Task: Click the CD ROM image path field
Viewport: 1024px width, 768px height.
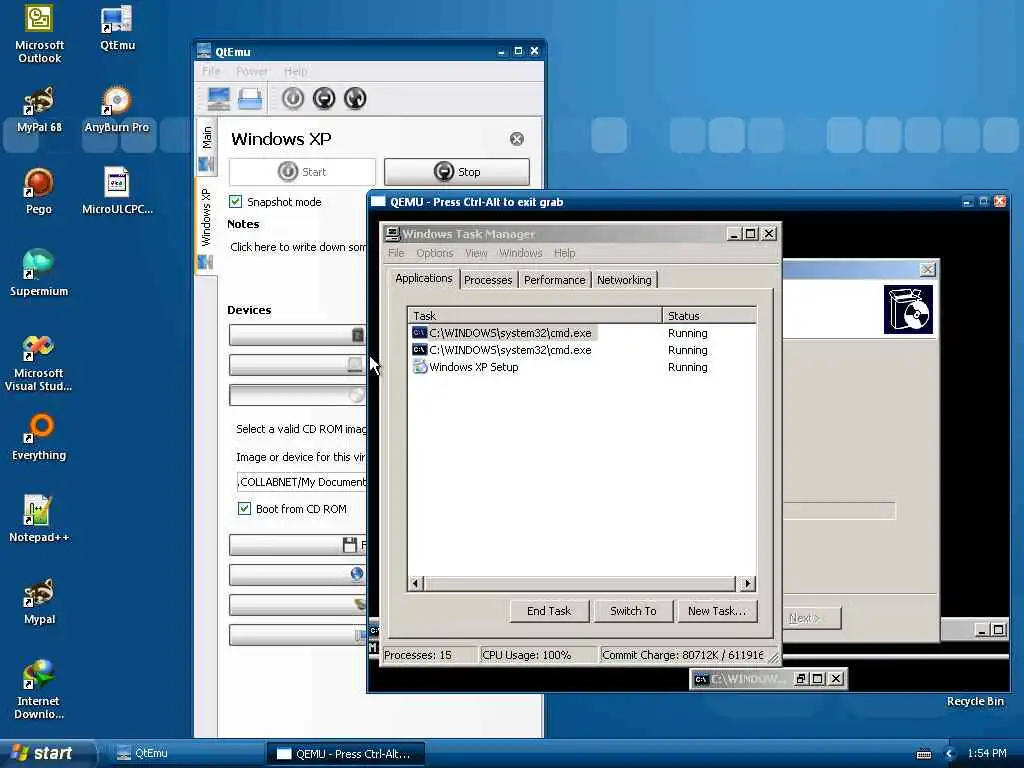Action: pyautogui.click(x=302, y=482)
